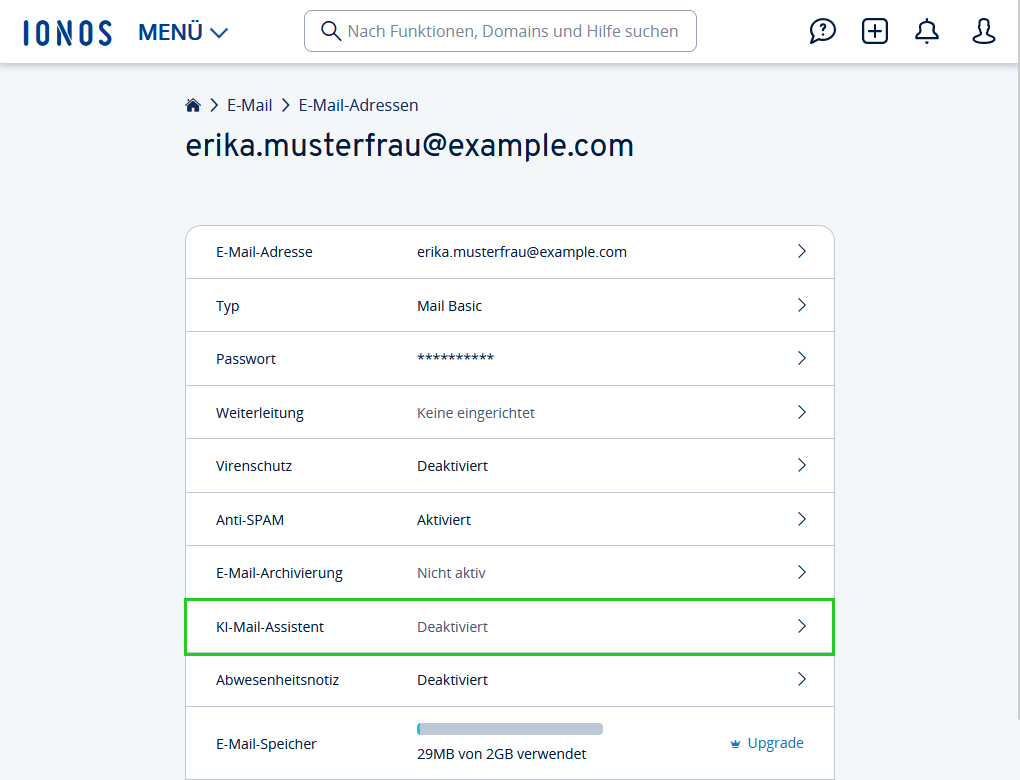Open the E-Mail breadcrumb link
The width and height of the screenshot is (1020, 780).
(x=249, y=105)
